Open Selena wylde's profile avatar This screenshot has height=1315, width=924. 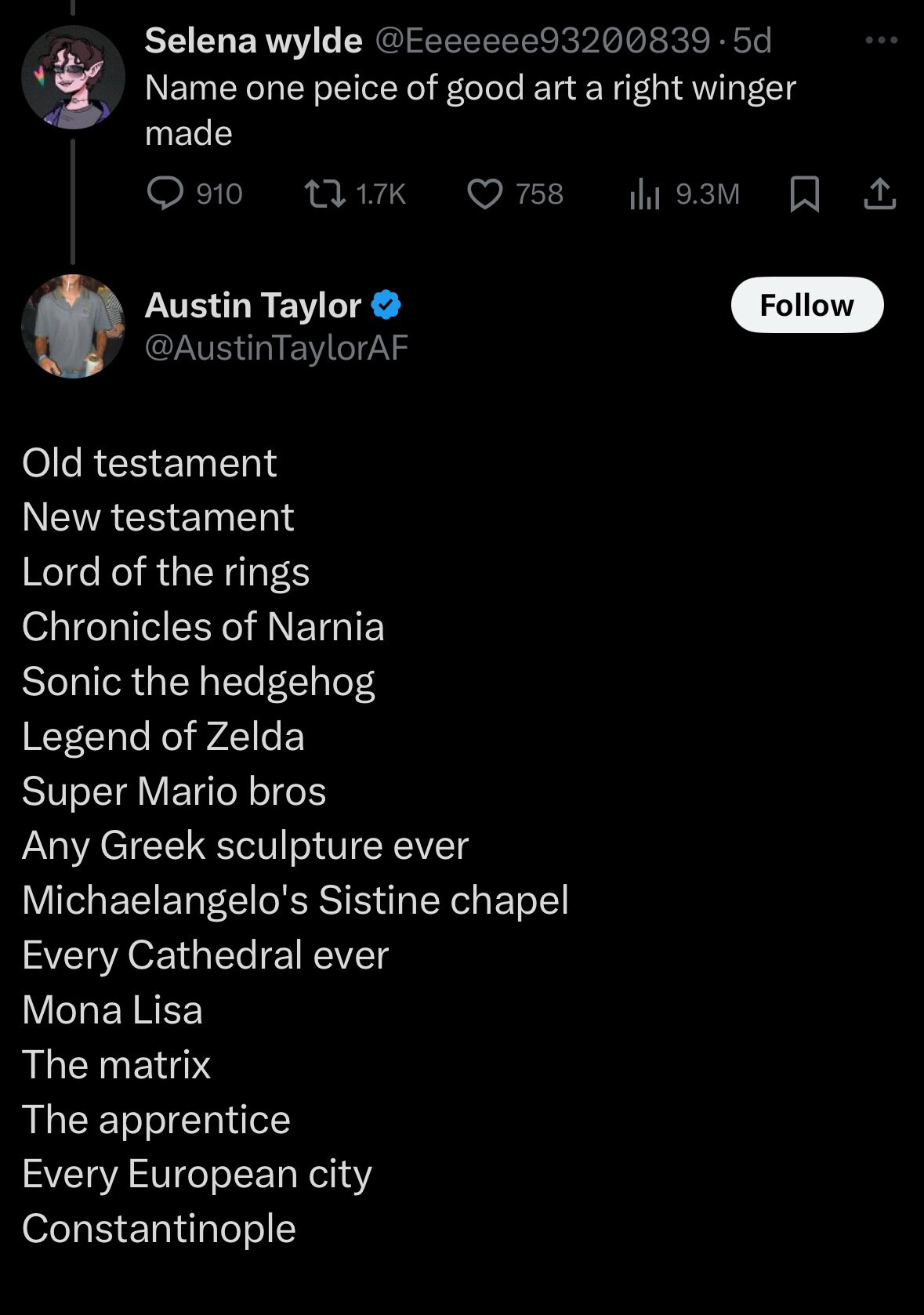pyautogui.click(x=73, y=77)
